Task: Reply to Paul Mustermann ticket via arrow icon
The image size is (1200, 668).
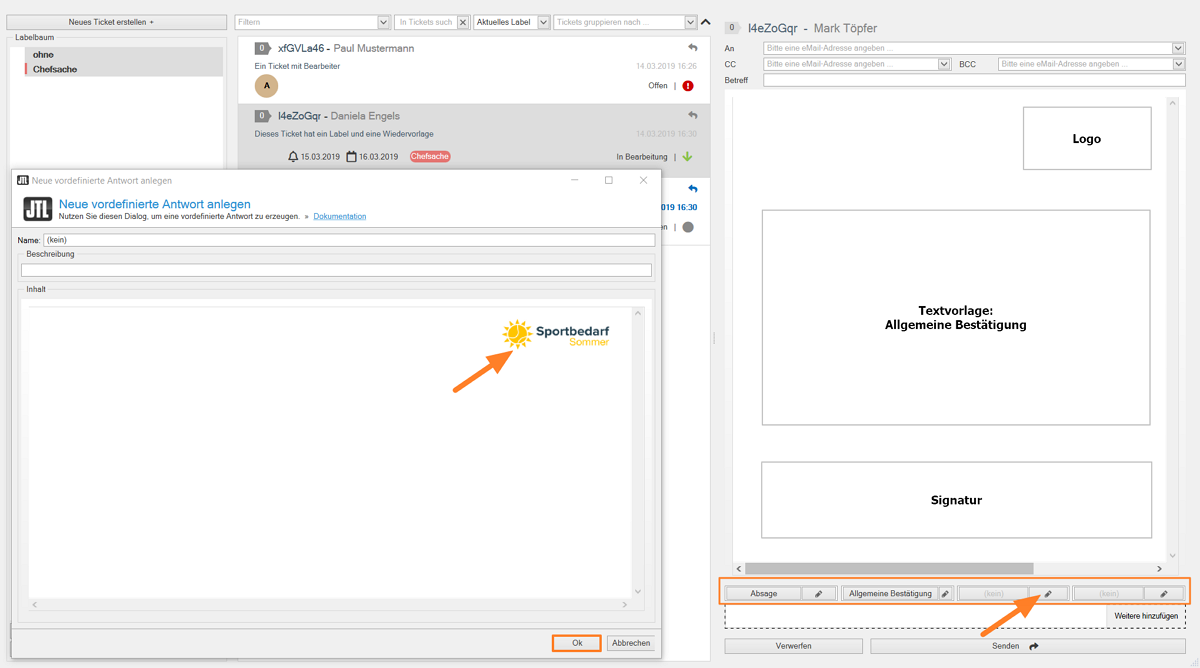Action: pyautogui.click(x=693, y=48)
